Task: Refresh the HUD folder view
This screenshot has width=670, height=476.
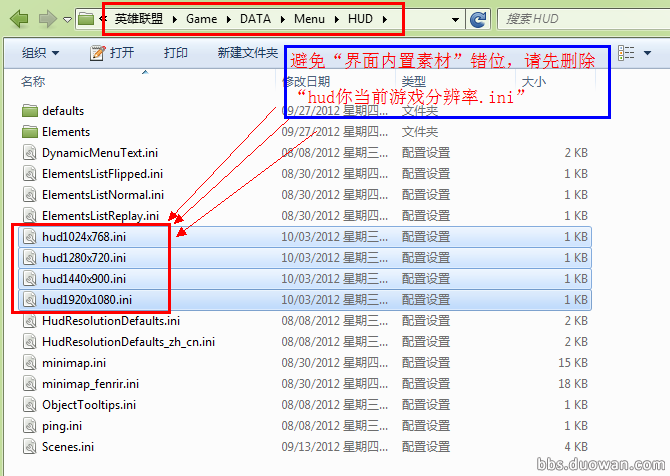Action: pos(478,19)
